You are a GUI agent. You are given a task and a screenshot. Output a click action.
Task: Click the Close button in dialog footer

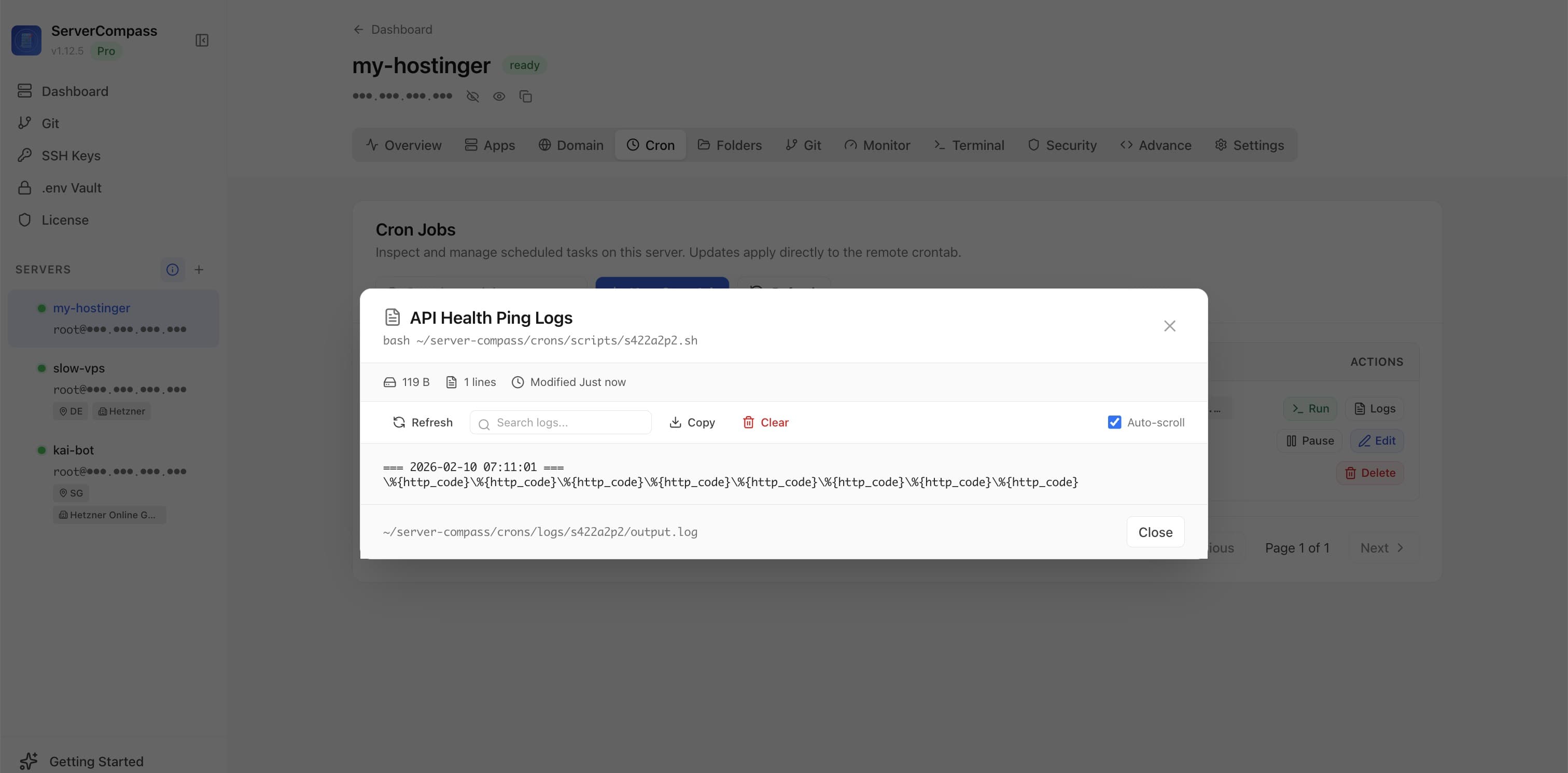(x=1155, y=532)
